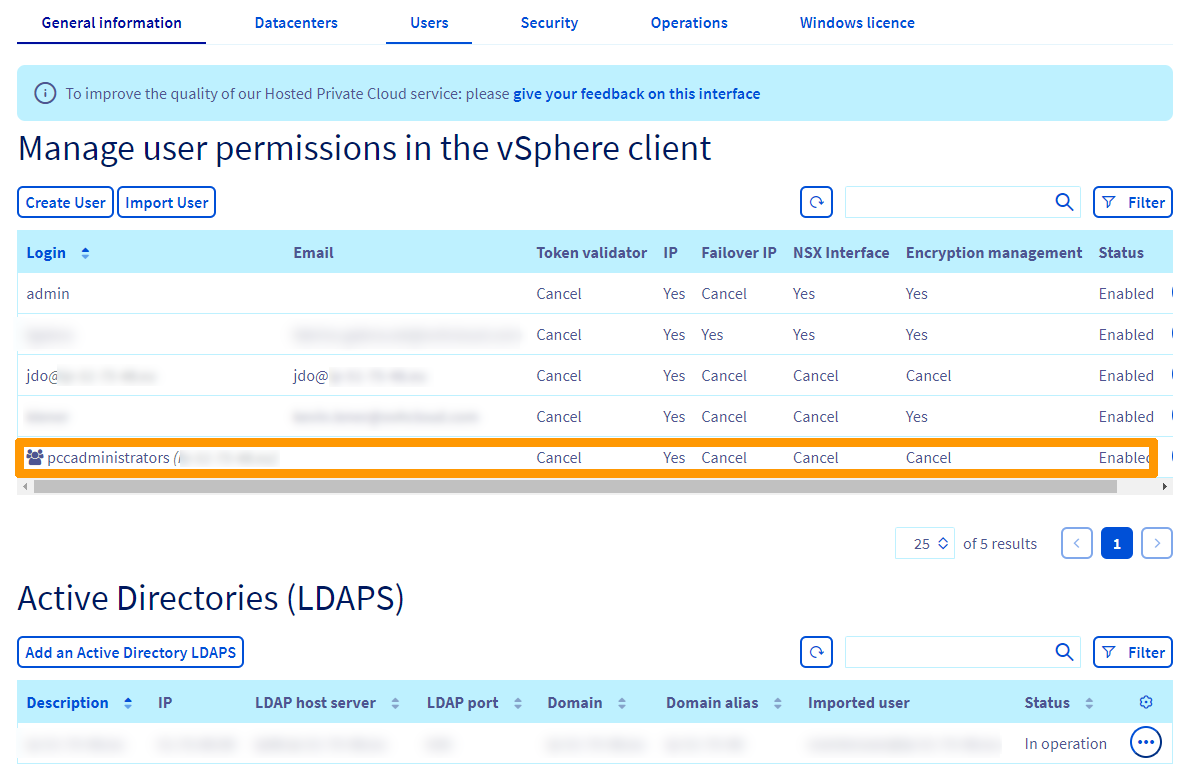Image resolution: width=1193 pixels, height=781 pixels.
Task: Refresh the Active Directories table
Action: point(816,652)
